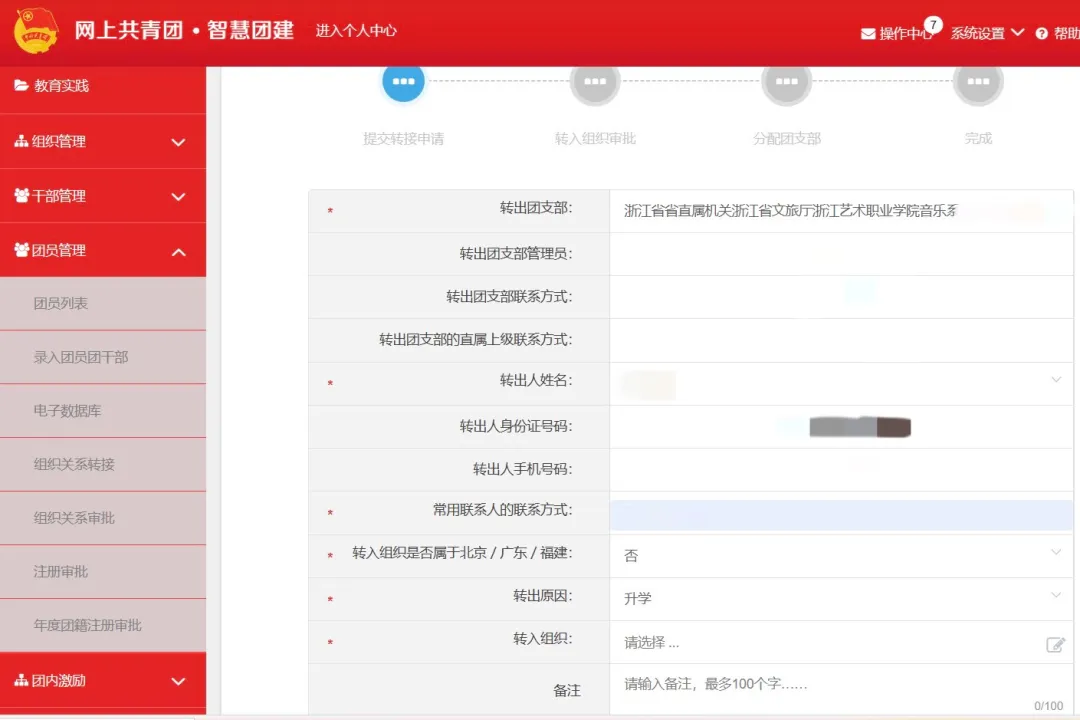
Task: Click the 分配团支部 step circle
Action: tap(786, 82)
